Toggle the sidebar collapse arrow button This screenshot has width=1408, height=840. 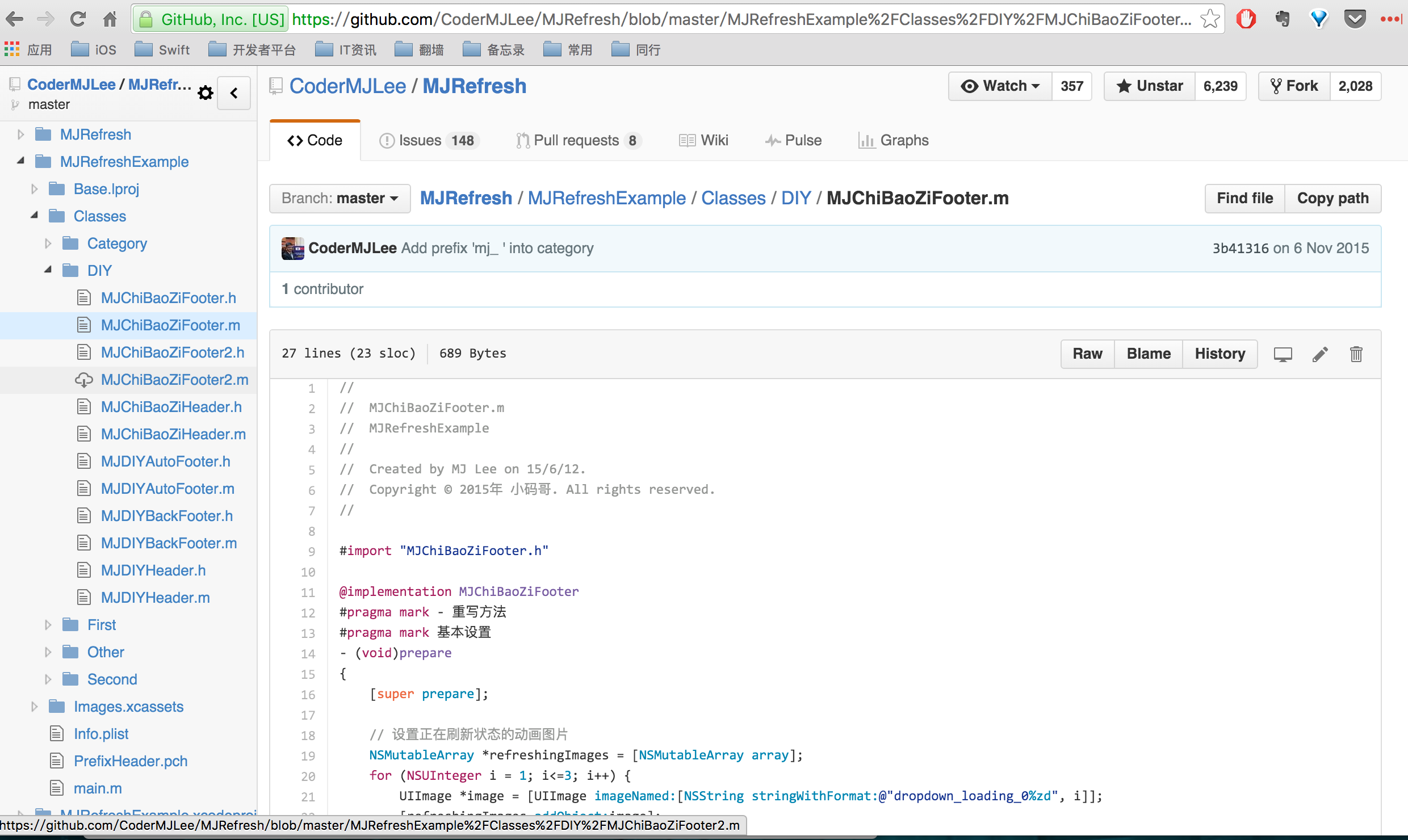tap(234, 92)
